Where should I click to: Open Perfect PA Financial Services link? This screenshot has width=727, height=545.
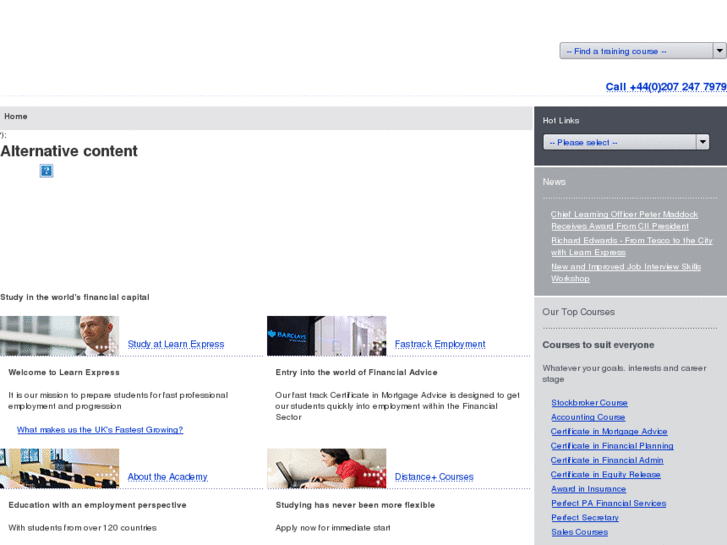coord(608,503)
